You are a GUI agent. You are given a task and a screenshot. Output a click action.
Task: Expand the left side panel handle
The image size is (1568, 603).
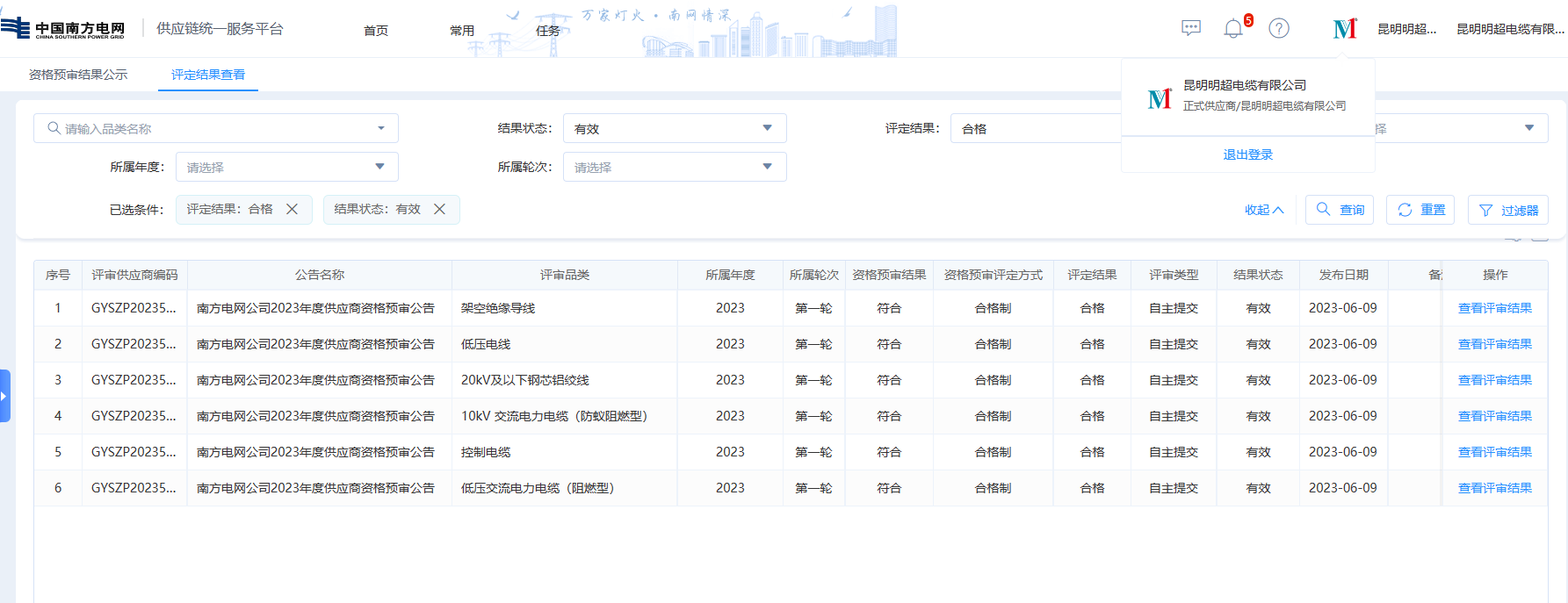(x=4, y=396)
